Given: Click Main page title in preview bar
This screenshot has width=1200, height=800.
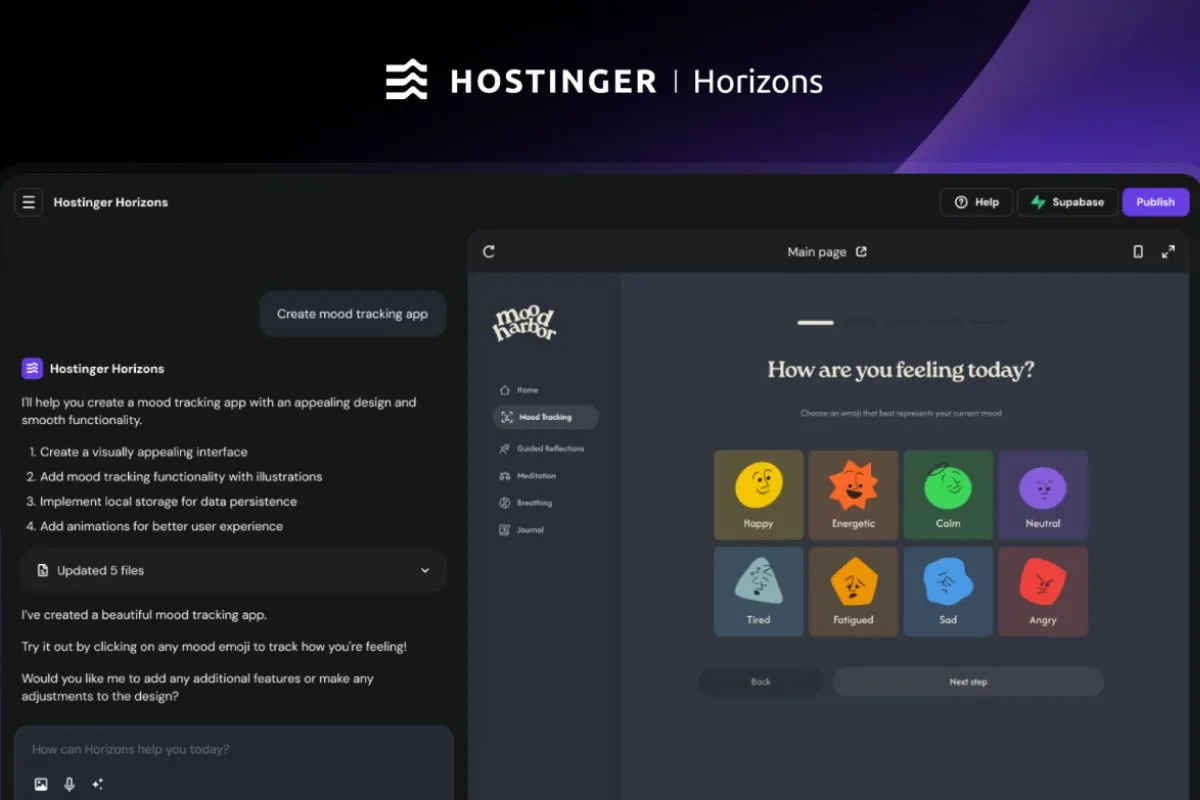Looking at the screenshot, I should coord(816,252).
